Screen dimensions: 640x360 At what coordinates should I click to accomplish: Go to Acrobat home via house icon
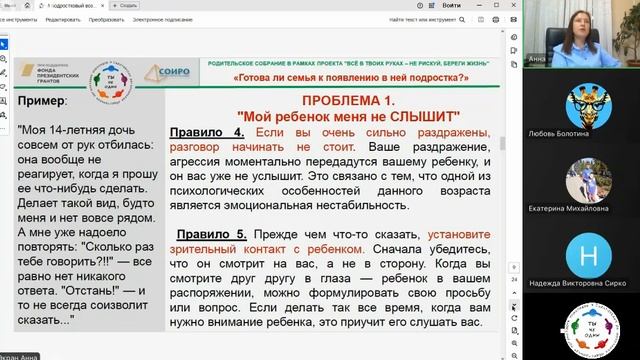(27, 6)
